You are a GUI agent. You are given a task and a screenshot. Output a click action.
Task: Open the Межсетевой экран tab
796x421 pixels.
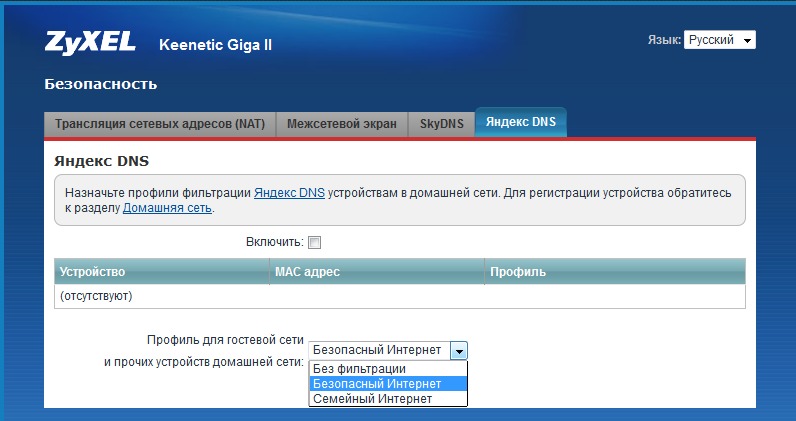[x=342, y=124]
